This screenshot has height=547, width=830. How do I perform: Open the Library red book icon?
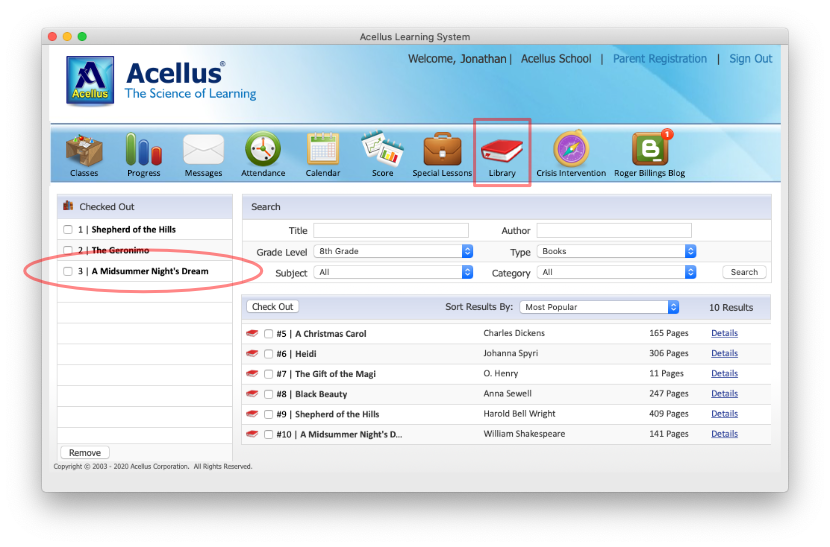click(x=502, y=150)
